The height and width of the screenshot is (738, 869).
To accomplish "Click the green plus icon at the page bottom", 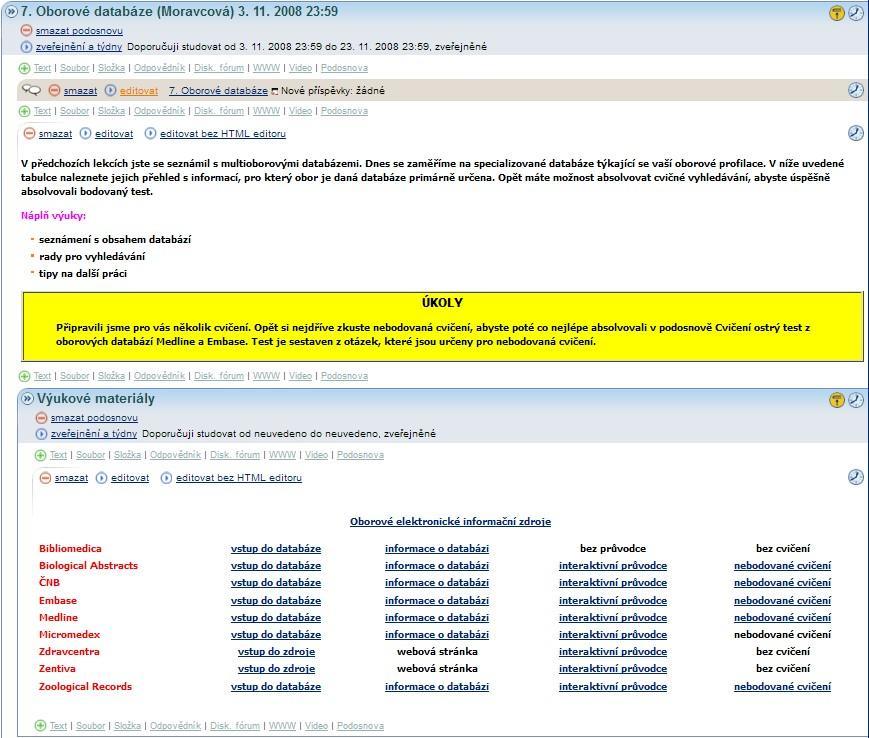I will 40,726.
